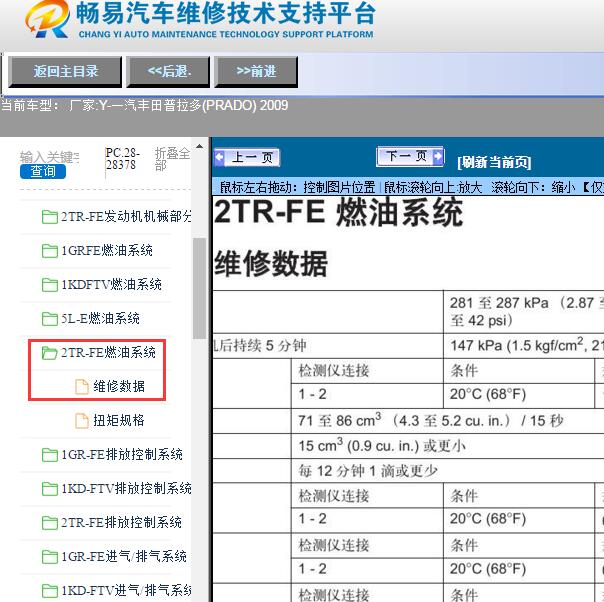Open folder icon of 2TR-FE排放控制系统
Image resolution: width=604 pixels, height=602 pixels.
click(x=49, y=523)
